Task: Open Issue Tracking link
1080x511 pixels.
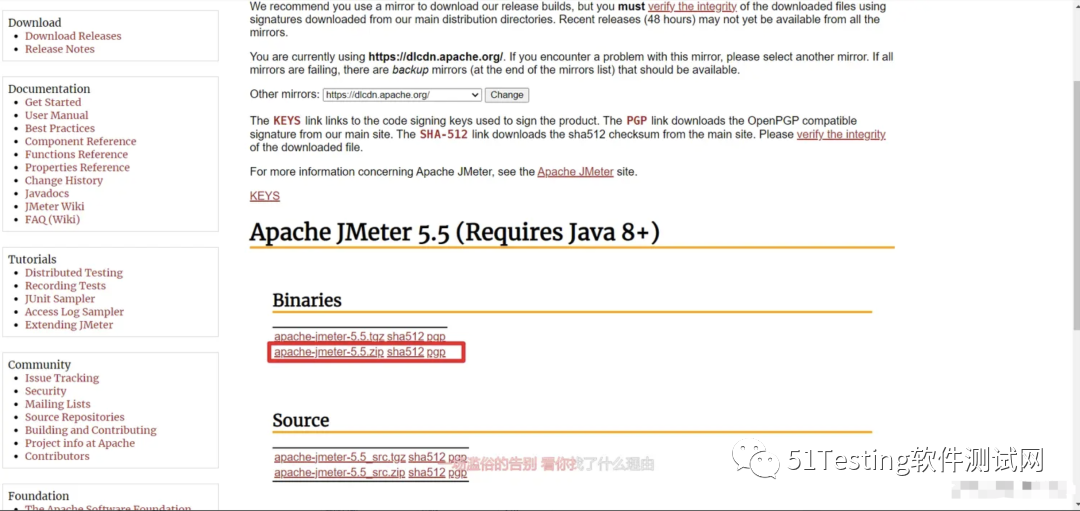Action: [62, 378]
